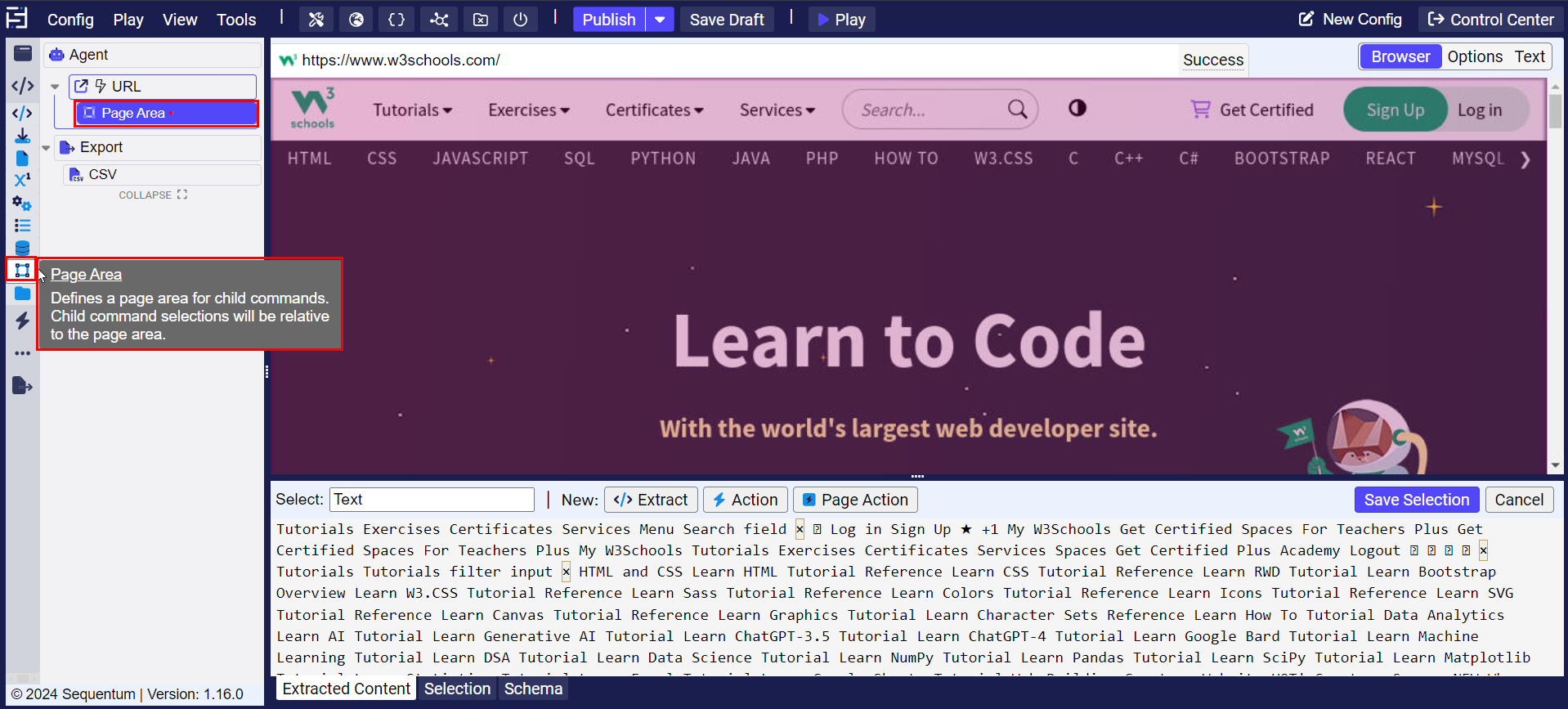Viewport: 1568px width, 709px height.
Task: Open the Publish dropdown arrow
Action: [x=660, y=20]
